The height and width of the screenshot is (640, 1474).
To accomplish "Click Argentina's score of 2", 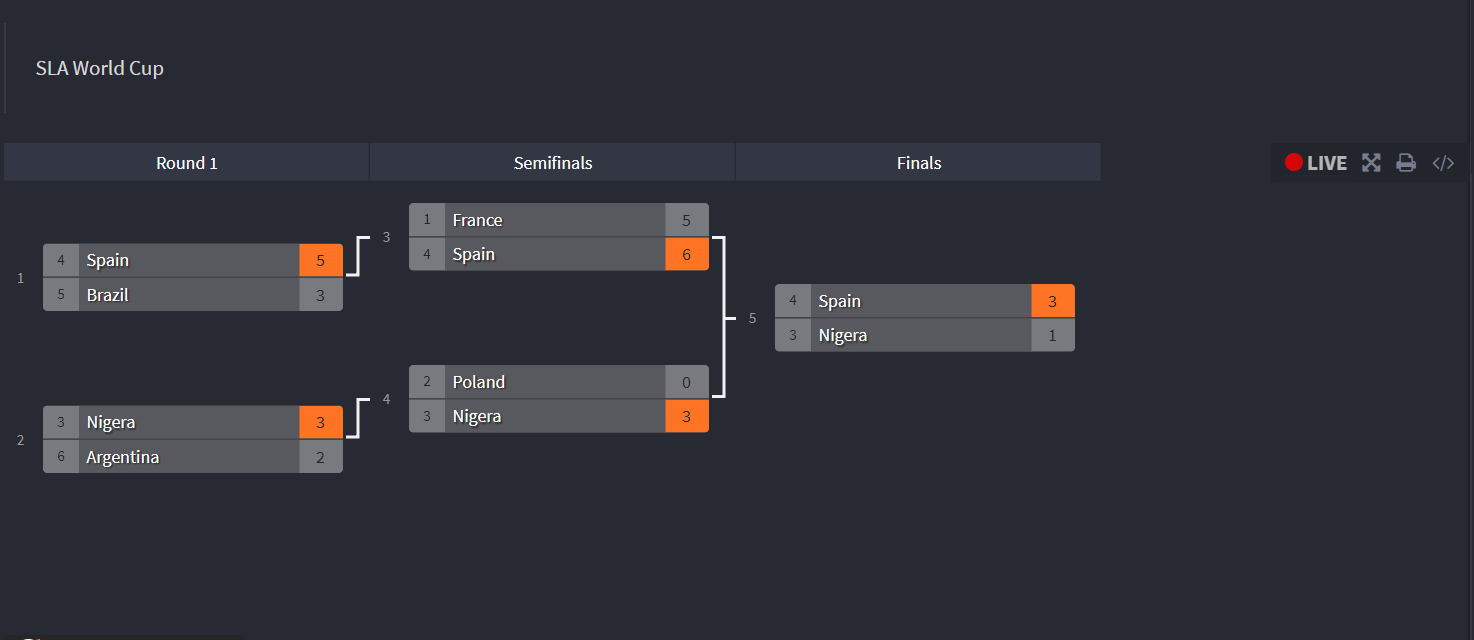I will coord(321,457).
